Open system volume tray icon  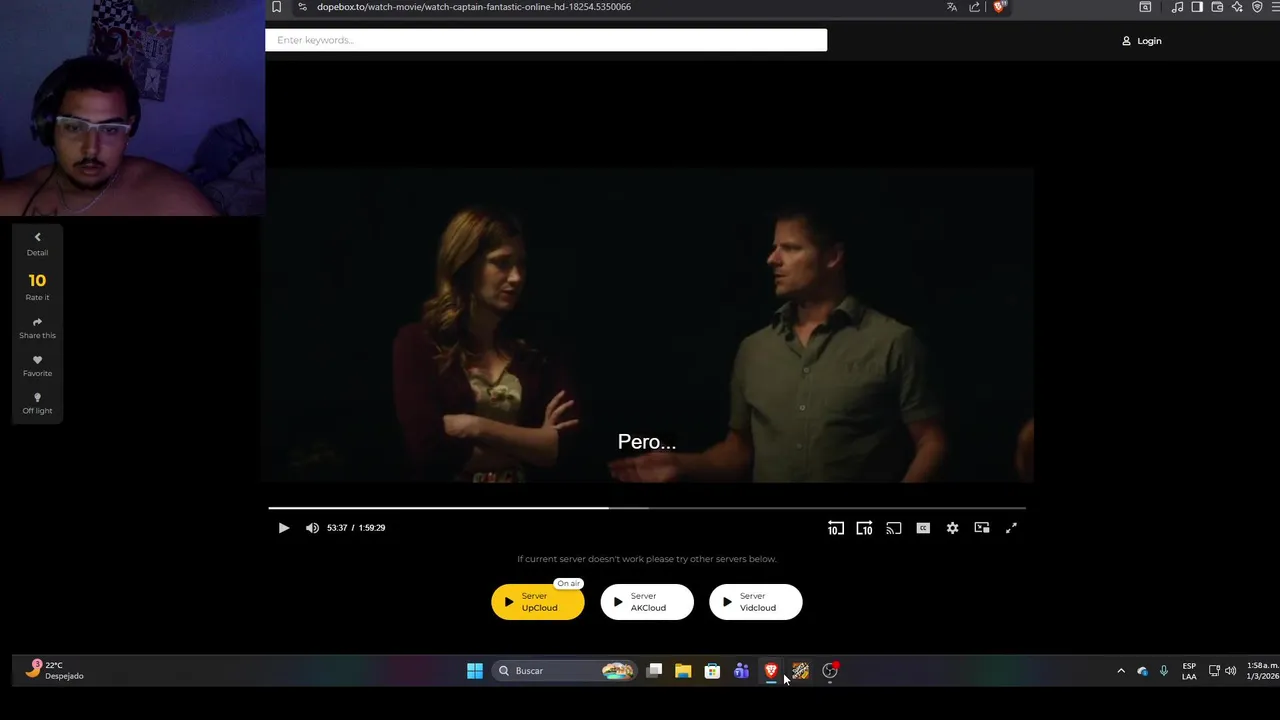(x=1230, y=671)
